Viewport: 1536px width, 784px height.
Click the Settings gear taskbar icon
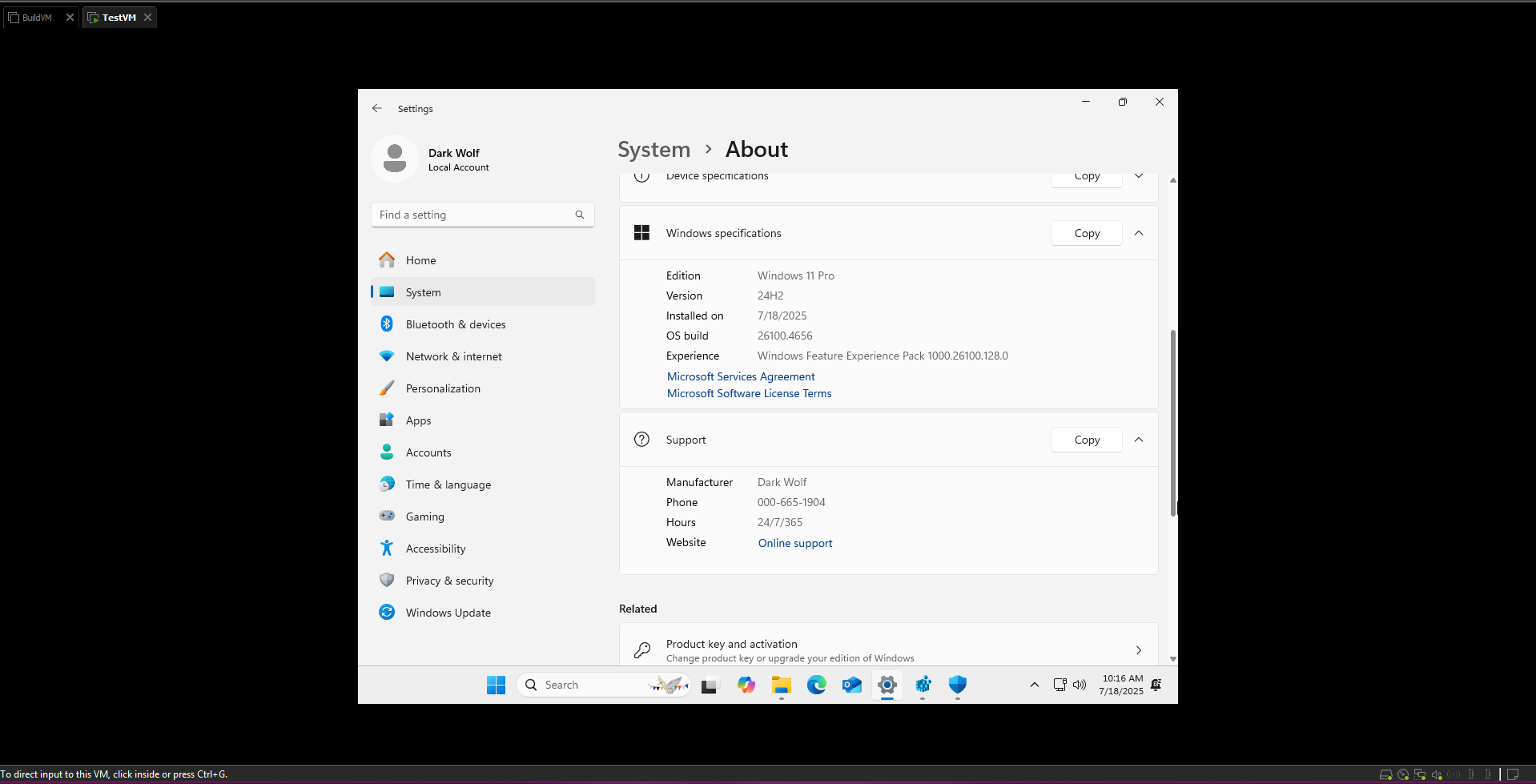tap(887, 685)
